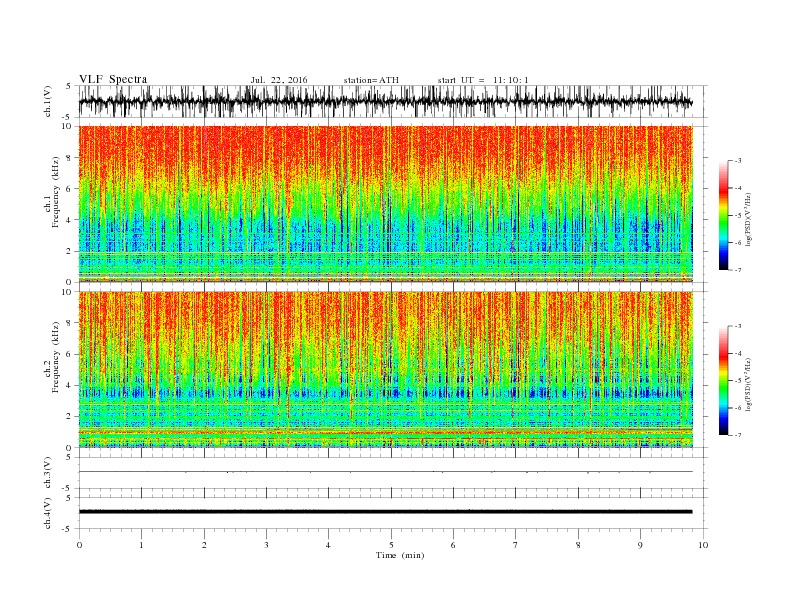Image resolution: width=792 pixels, height=612 pixels.
Task: Click the ch.2 frequency spectrogram
Action: (x=386, y=370)
